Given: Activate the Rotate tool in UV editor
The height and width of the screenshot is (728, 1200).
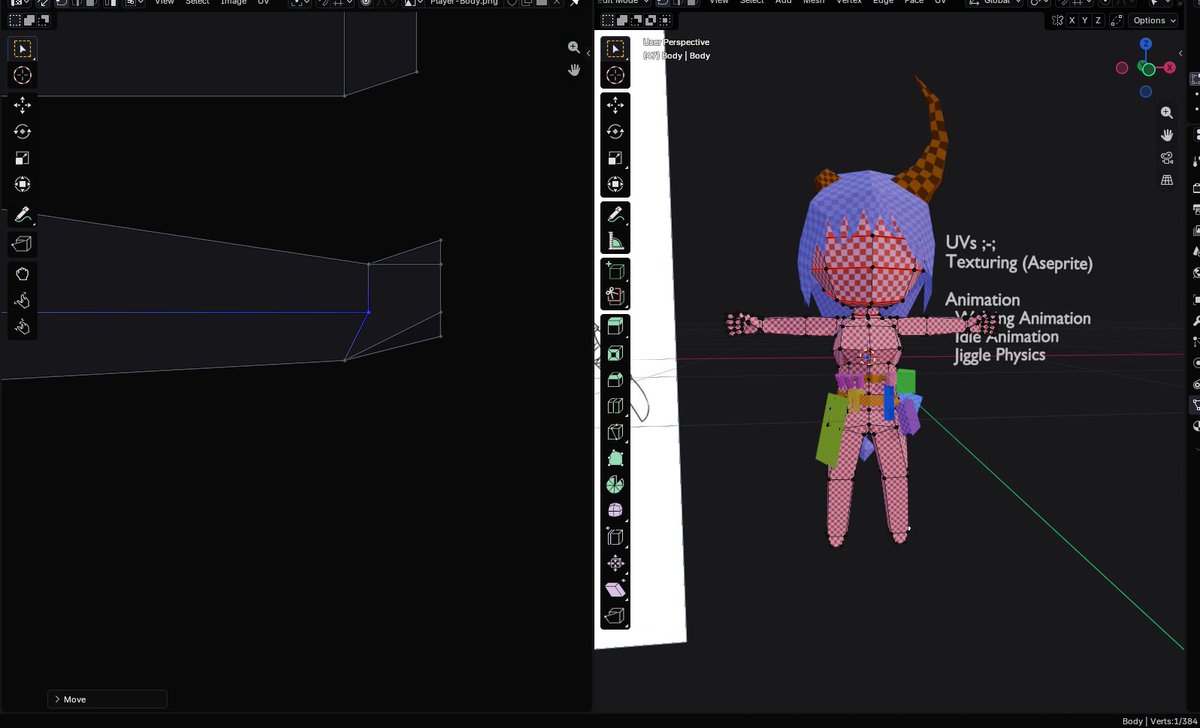Looking at the screenshot, I should 22,131.
